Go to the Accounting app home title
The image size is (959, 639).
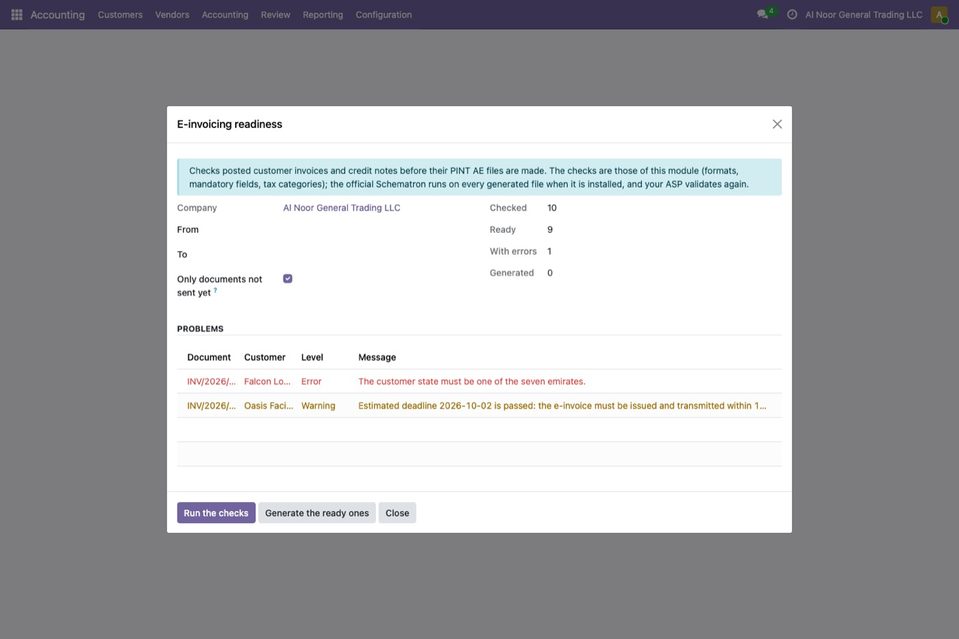(x=57, y=15)
